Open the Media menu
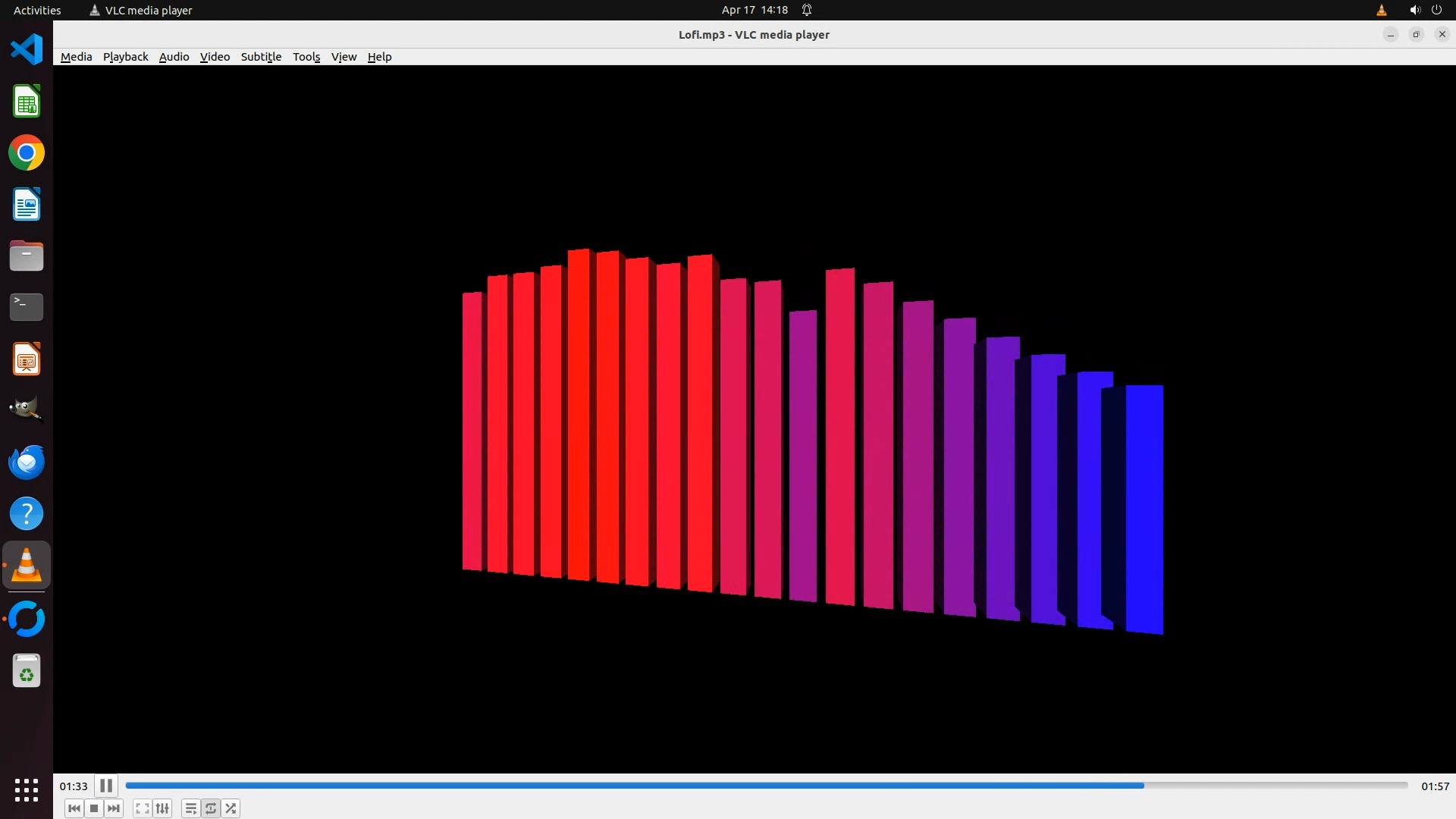 tap(76, 57)
